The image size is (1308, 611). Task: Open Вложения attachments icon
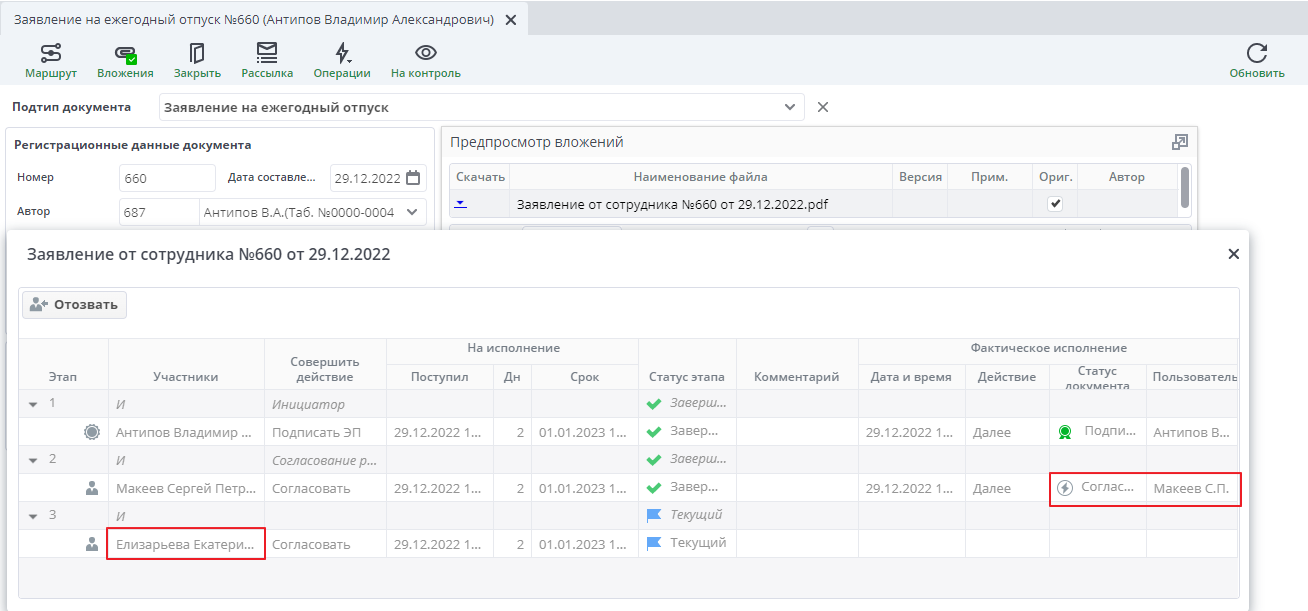(125, 54)
